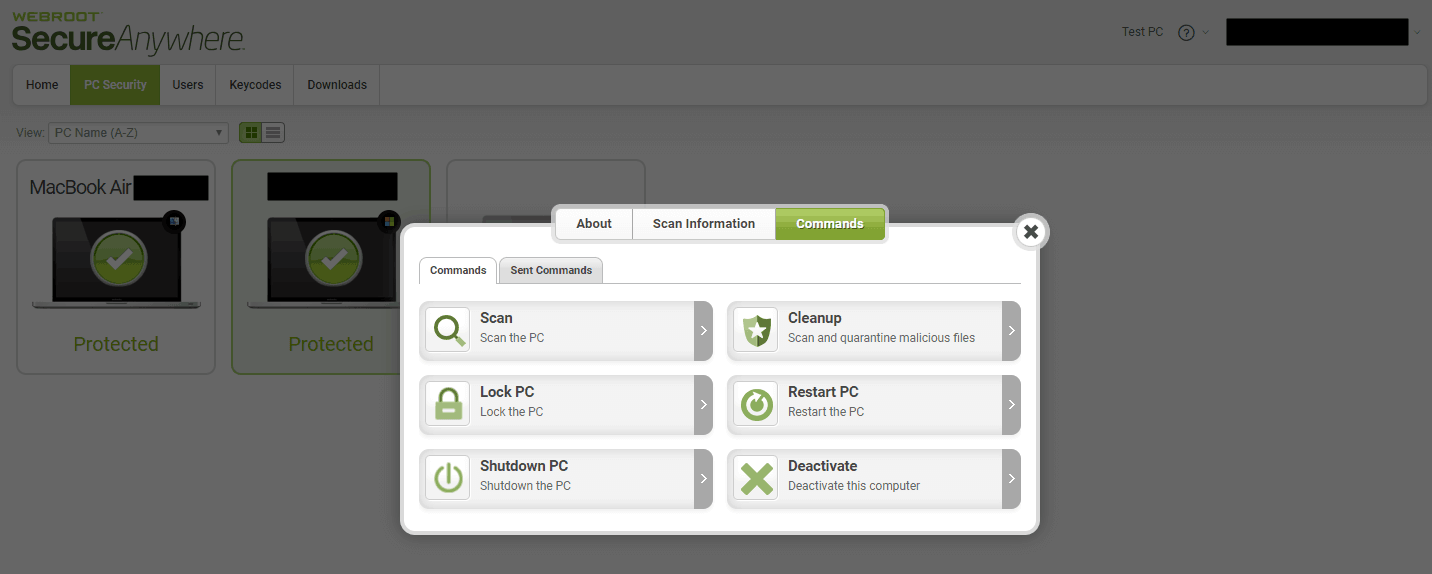Click the Scan magnifying glass icon
This screenshot has width=1432, height=574.
coord(447,330)
